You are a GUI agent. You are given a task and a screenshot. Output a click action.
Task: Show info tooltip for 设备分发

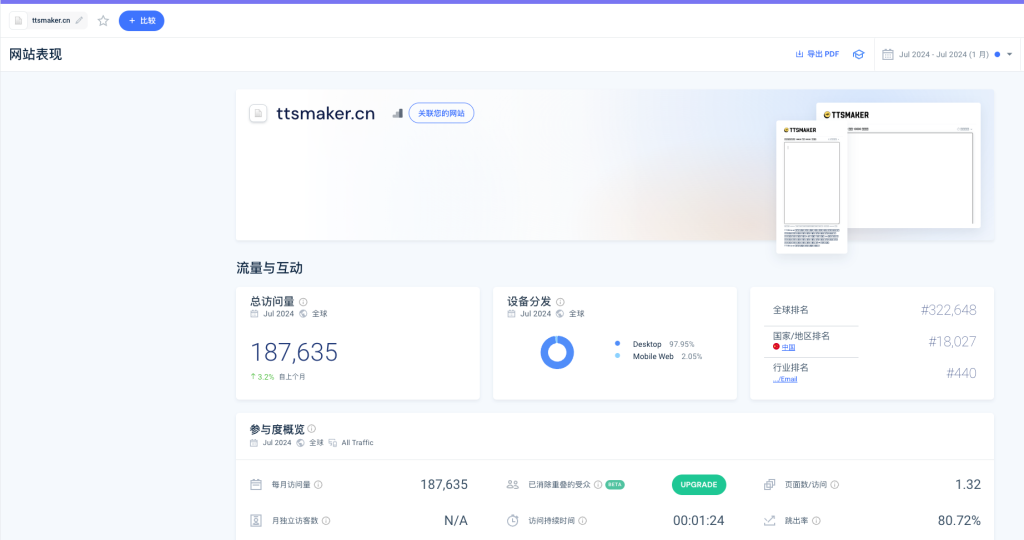(x=560, y=302)
